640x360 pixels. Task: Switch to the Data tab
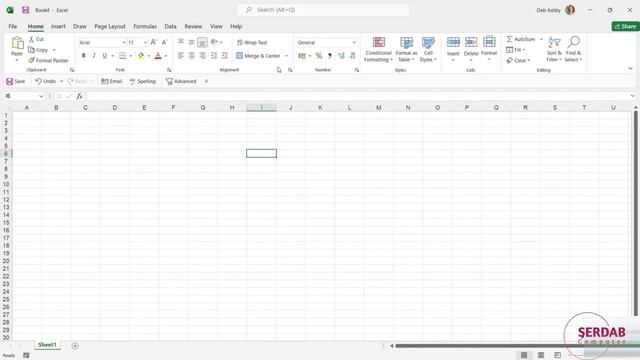click(171, 26)
